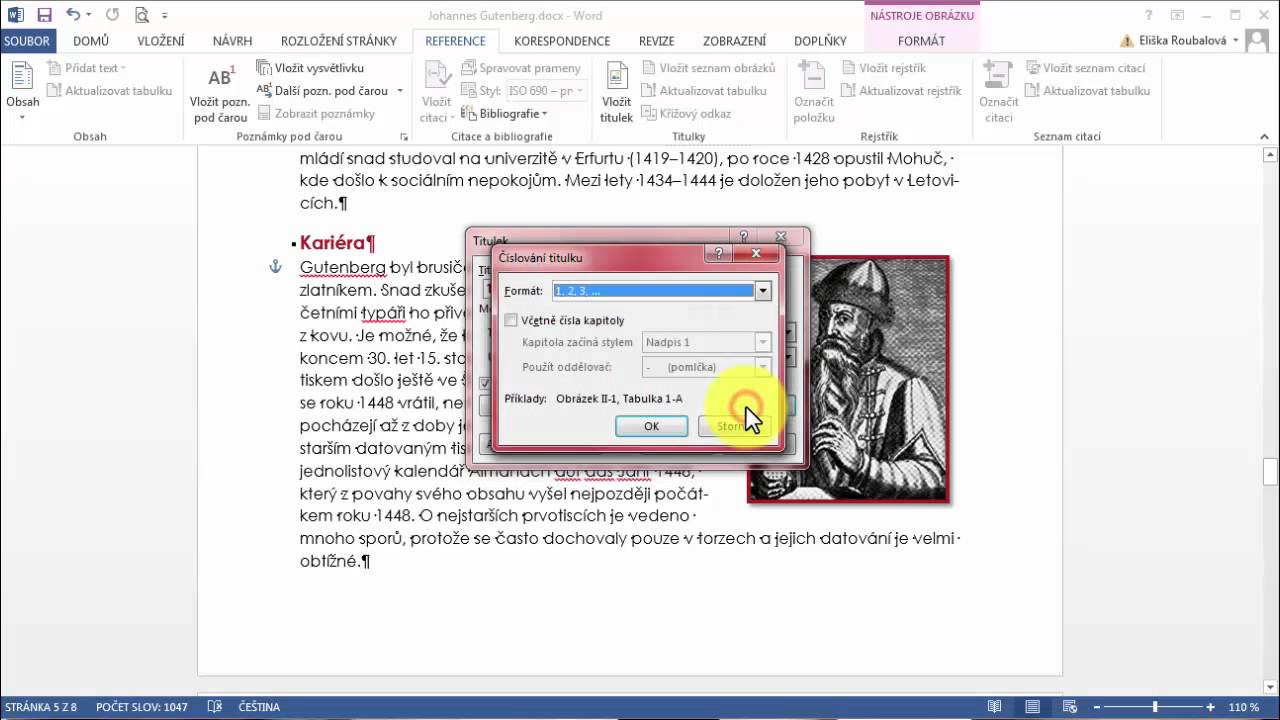The width and height of the screenshot is (1280, 720).
Task: Open help in Titulek dialog behind
Action: [x=743, y=237]
